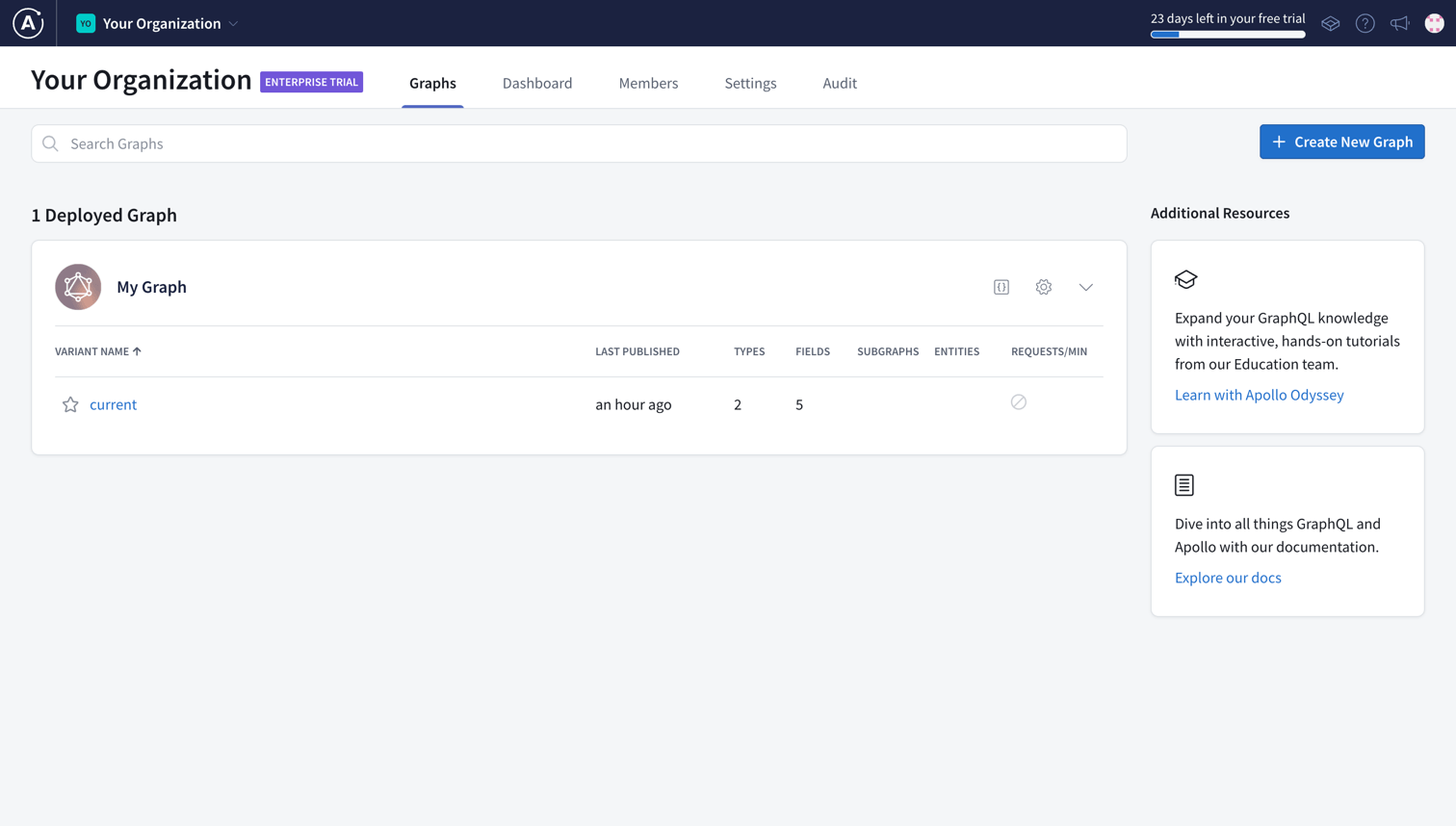The width and height of the screenshot is (1456, 826).
Task: Collapse My Graph card with chevron
Action: [1085, 287]
